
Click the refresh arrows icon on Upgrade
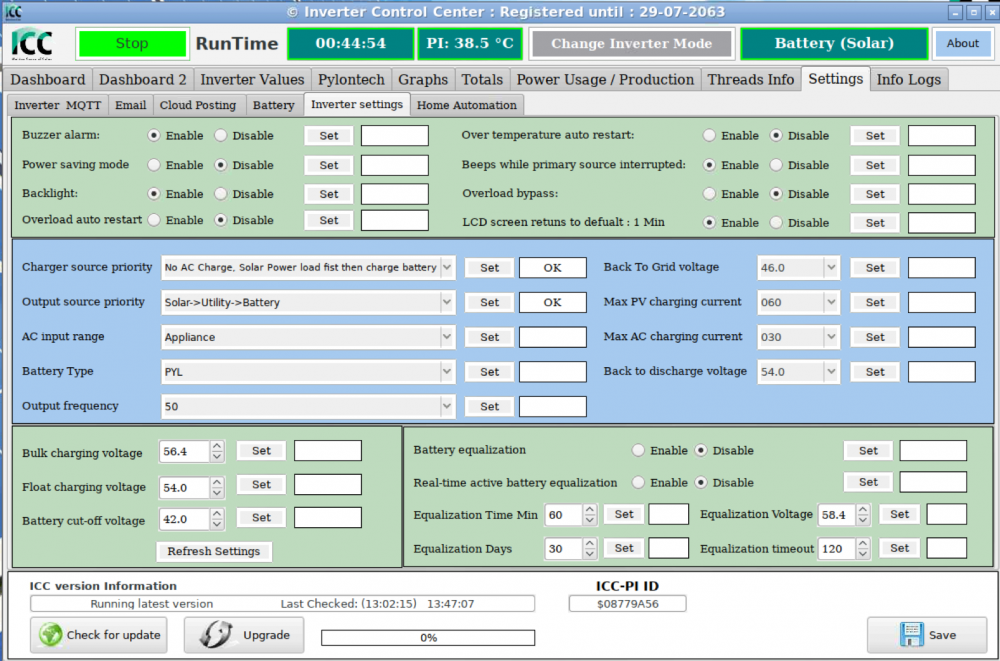(x=217, y=635)
